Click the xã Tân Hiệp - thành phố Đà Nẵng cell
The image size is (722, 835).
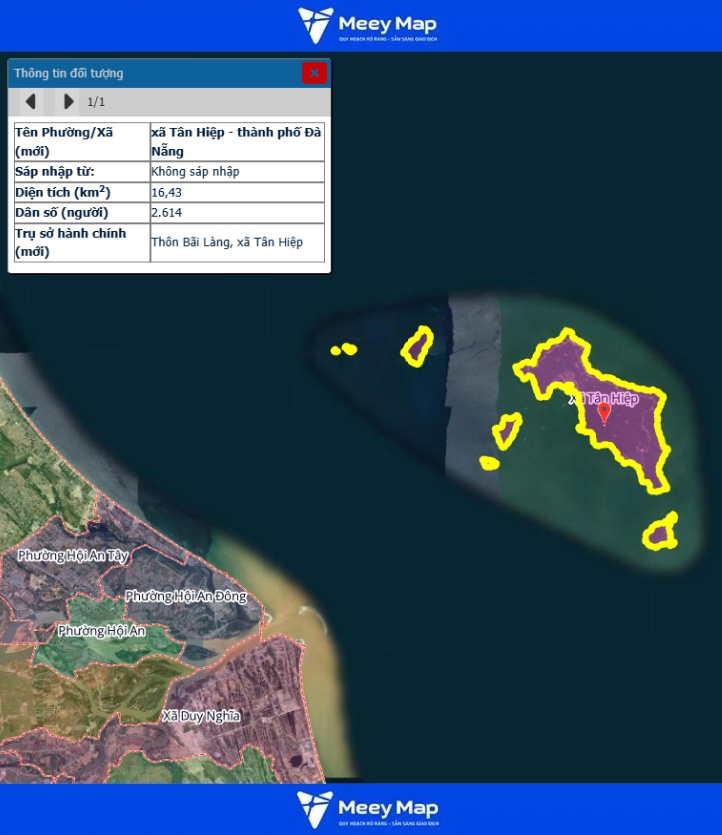pyautogui.click(x=237, y=142)
